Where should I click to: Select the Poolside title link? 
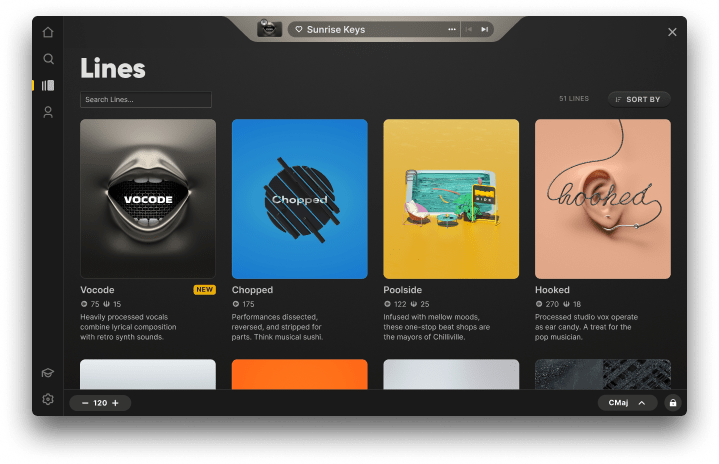tap(403, 290)
